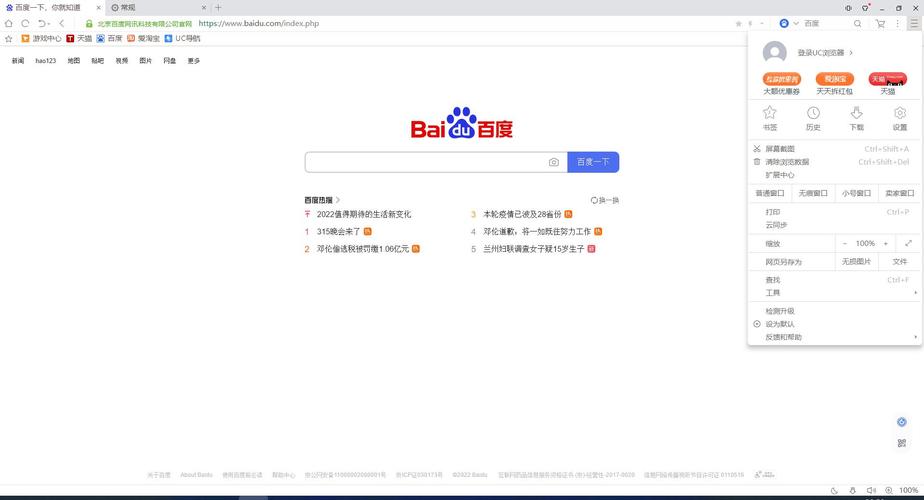Open 百度热搜 heading link

click(322, 200)
